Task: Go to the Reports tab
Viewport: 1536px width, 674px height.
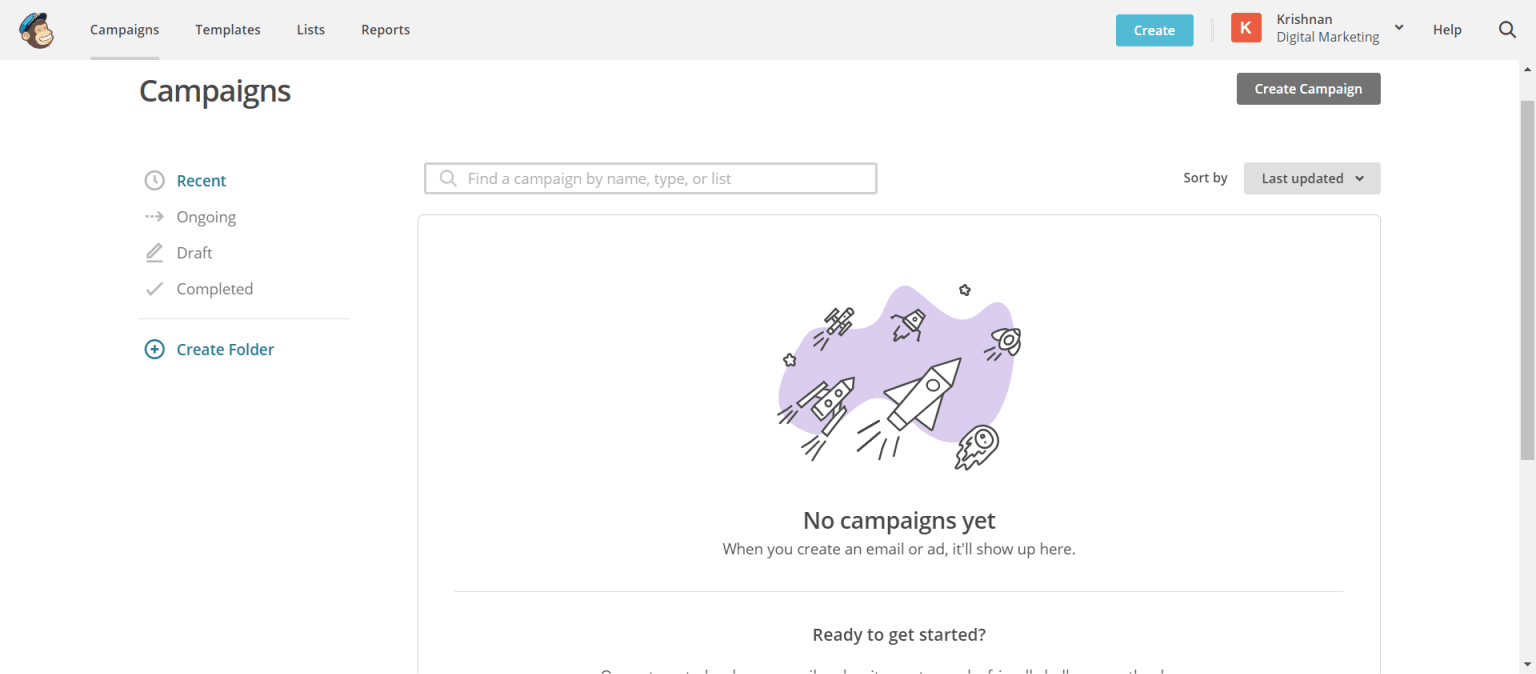Action: point(385,30)
